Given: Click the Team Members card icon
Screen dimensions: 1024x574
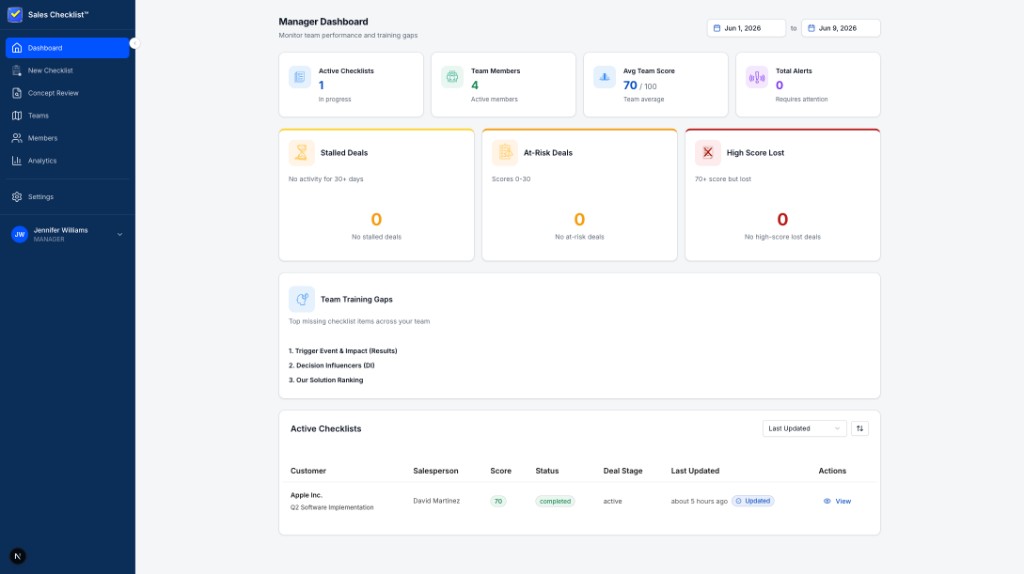Looking at the screenshot, I should [452, 77].
